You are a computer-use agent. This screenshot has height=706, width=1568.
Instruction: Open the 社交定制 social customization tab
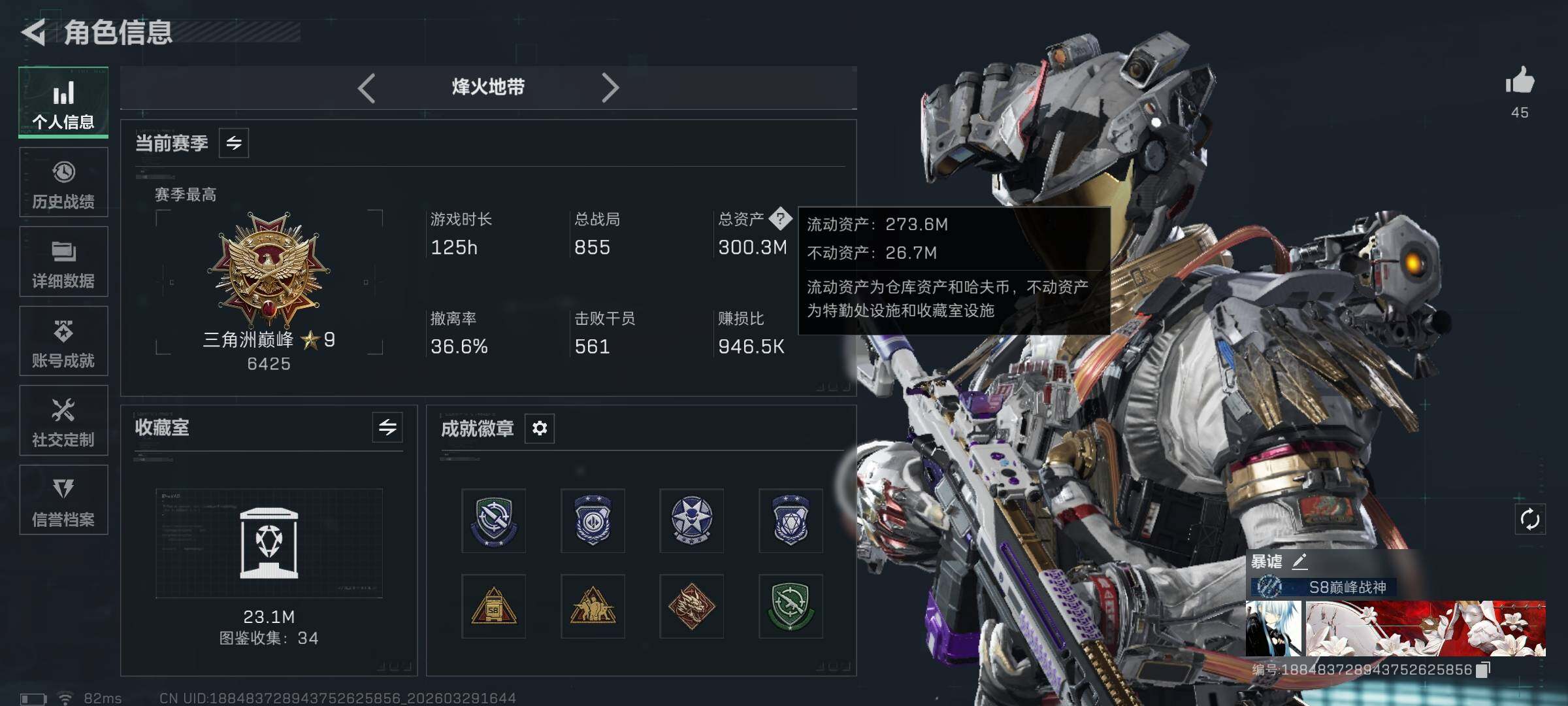pyautogui.click(x=63, y=420)
